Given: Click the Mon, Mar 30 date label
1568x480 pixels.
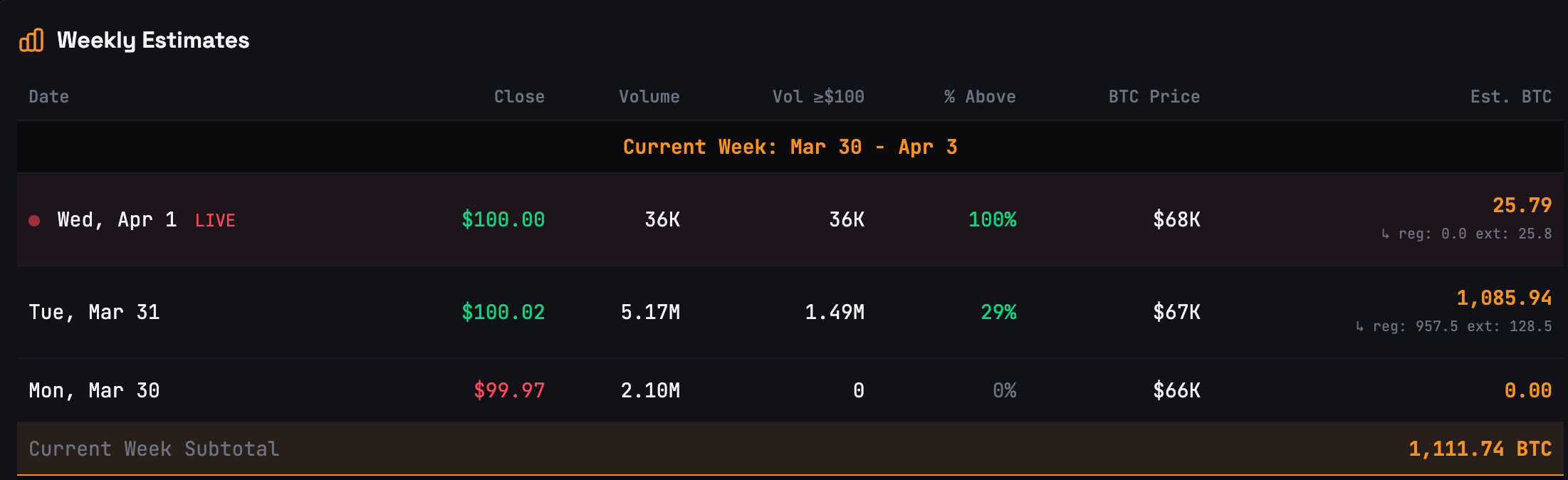Looking at the screenshot, I should coord(95,390).
